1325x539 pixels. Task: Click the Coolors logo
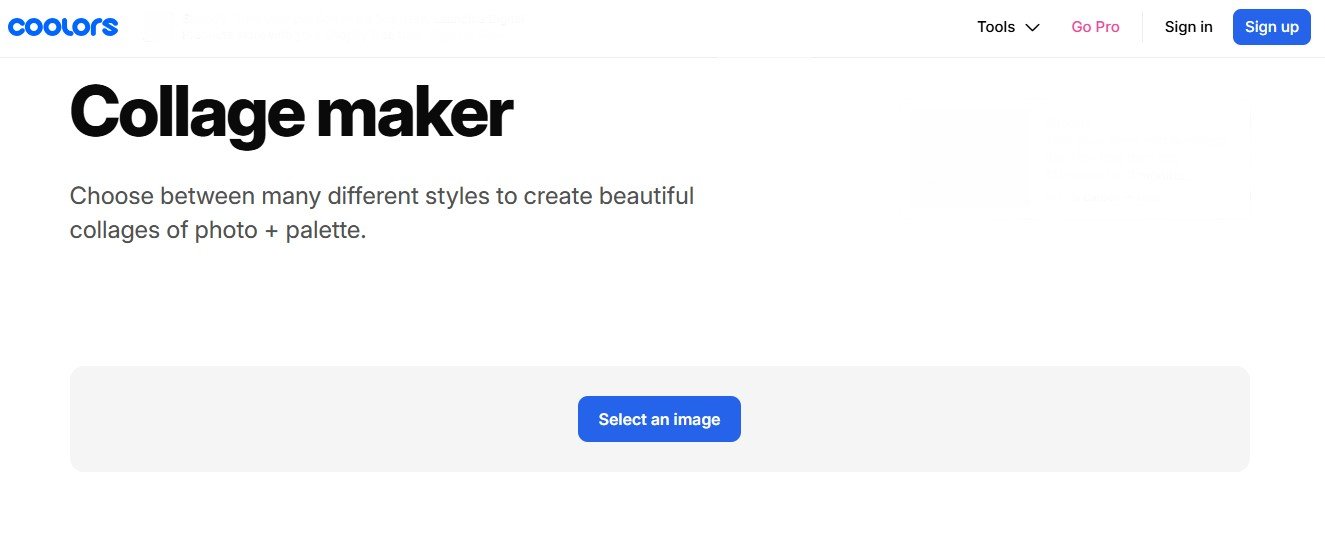click(63, 27)
